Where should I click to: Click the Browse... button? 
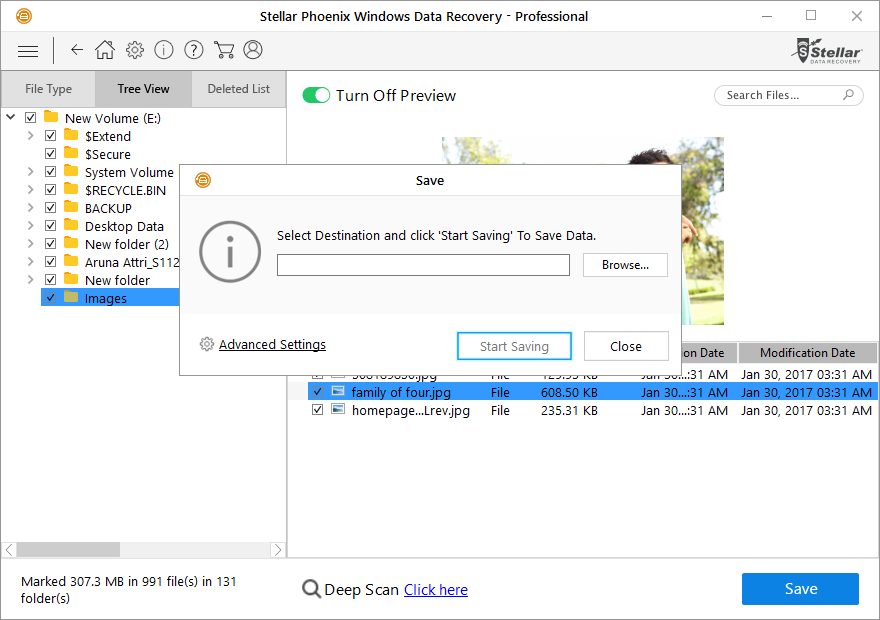pyautogui.click(x=625, y=265)
